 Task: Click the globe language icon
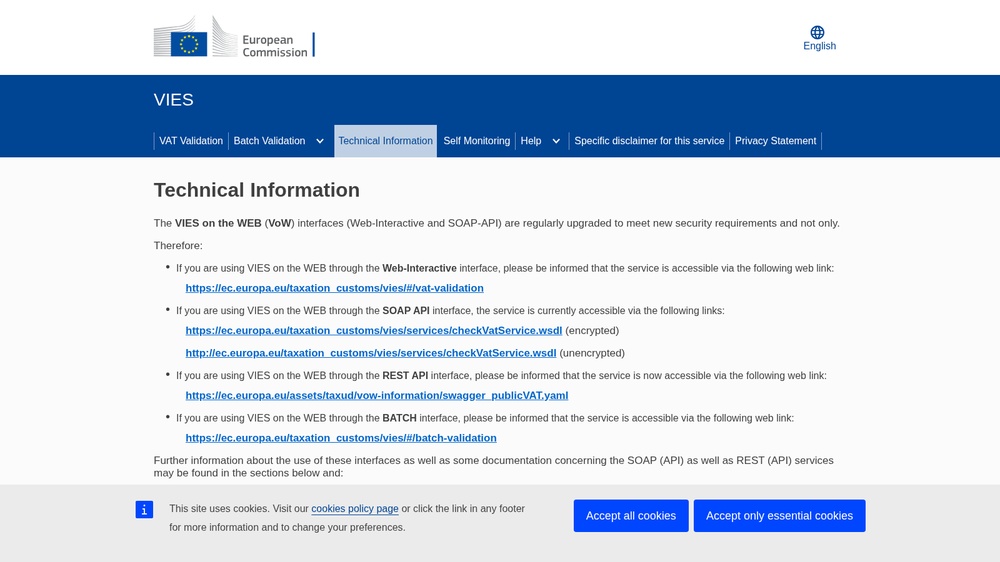pos(817,32)
